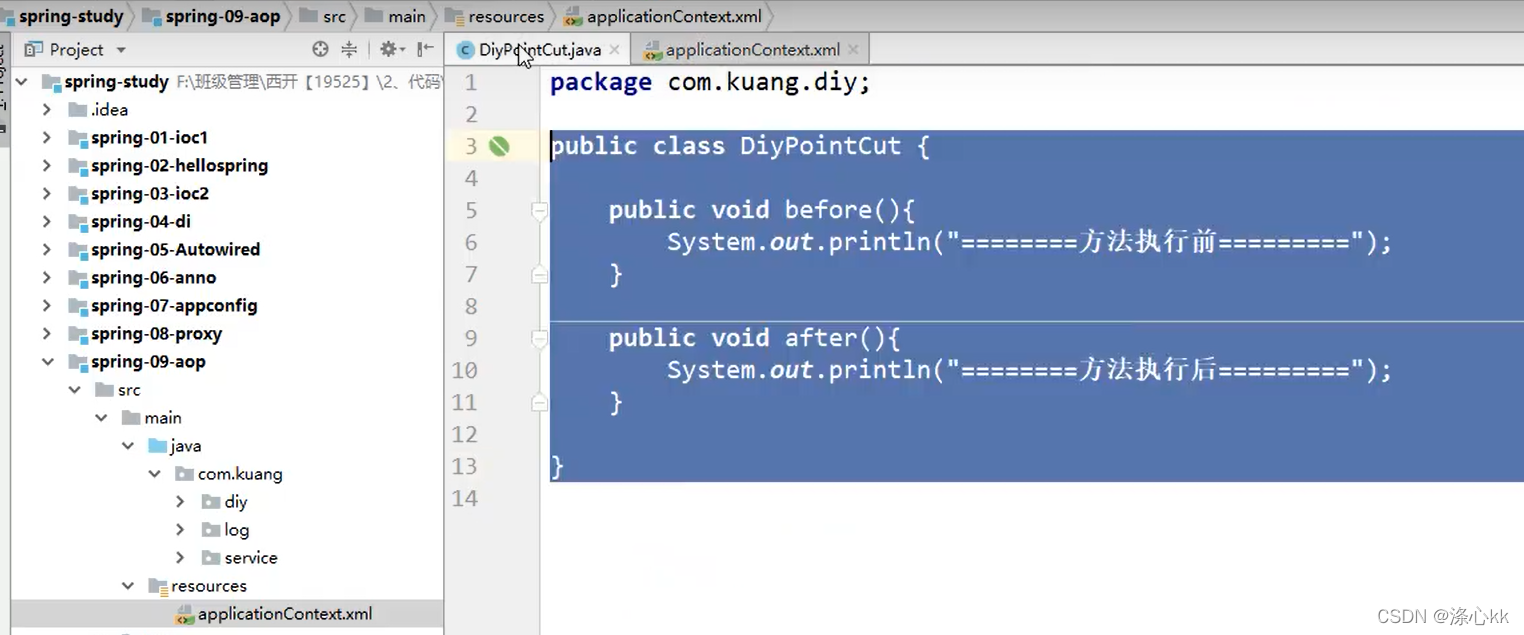Expand the spring-05-Autowired module
This screenshot has height=635, width=1524.
pos(47,250)
